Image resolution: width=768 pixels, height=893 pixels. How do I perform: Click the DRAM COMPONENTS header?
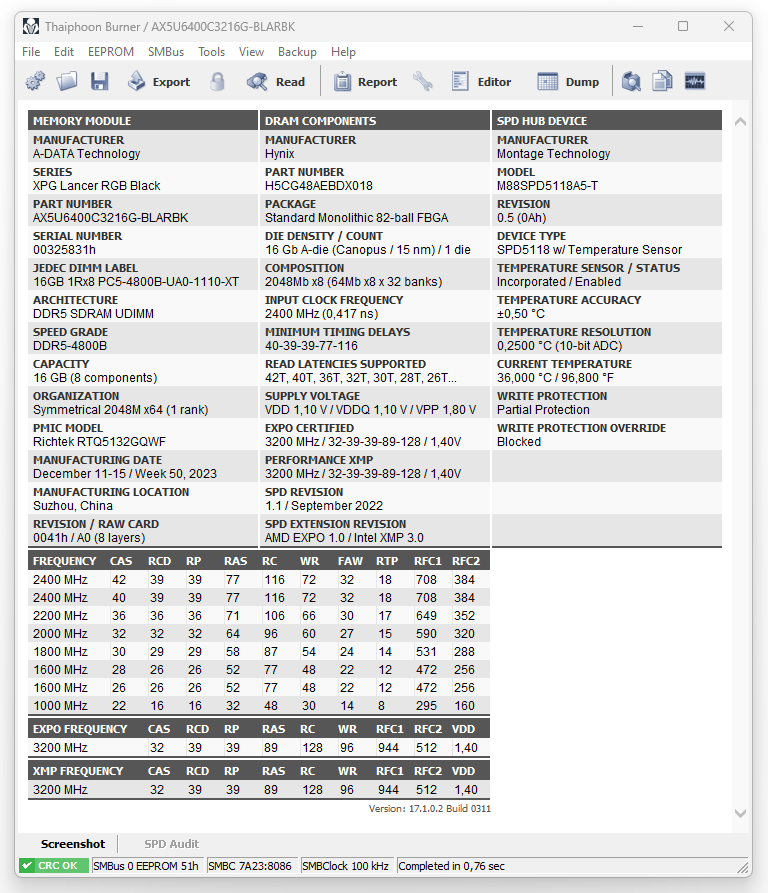pyautogui.click(x=375, y=121)
